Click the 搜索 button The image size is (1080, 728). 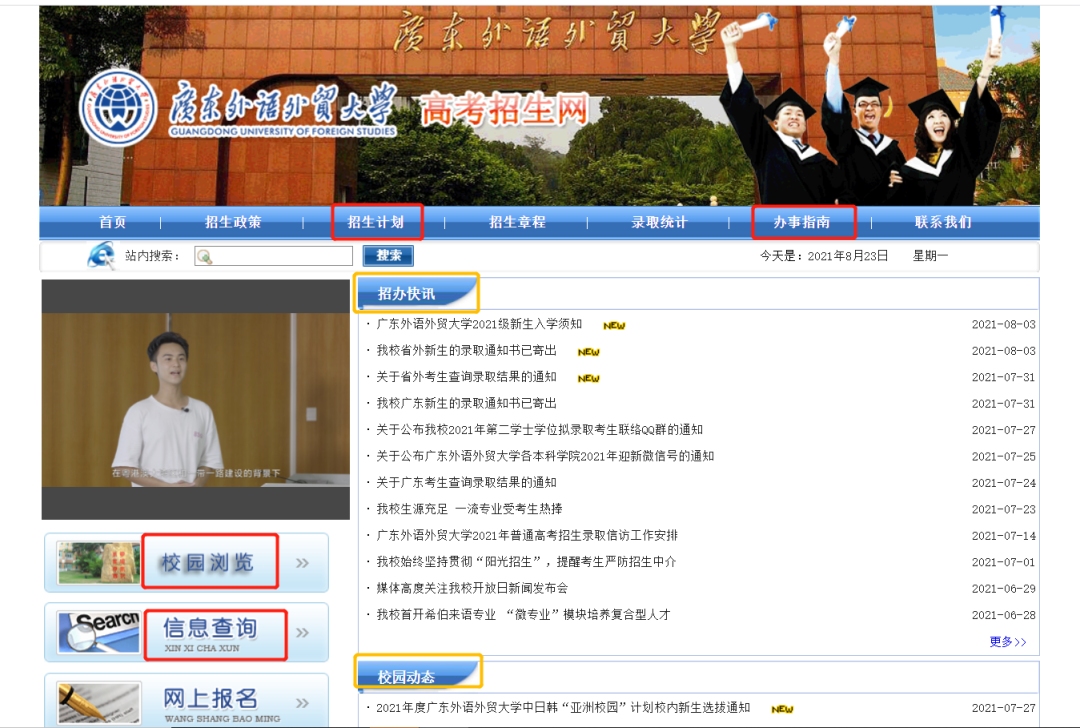[x=388, y=256]
